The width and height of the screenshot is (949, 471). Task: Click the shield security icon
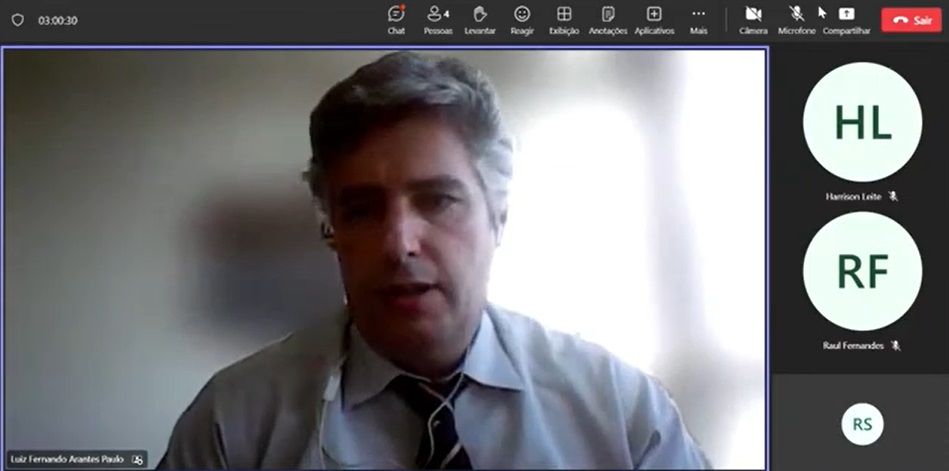pos(17,20)
